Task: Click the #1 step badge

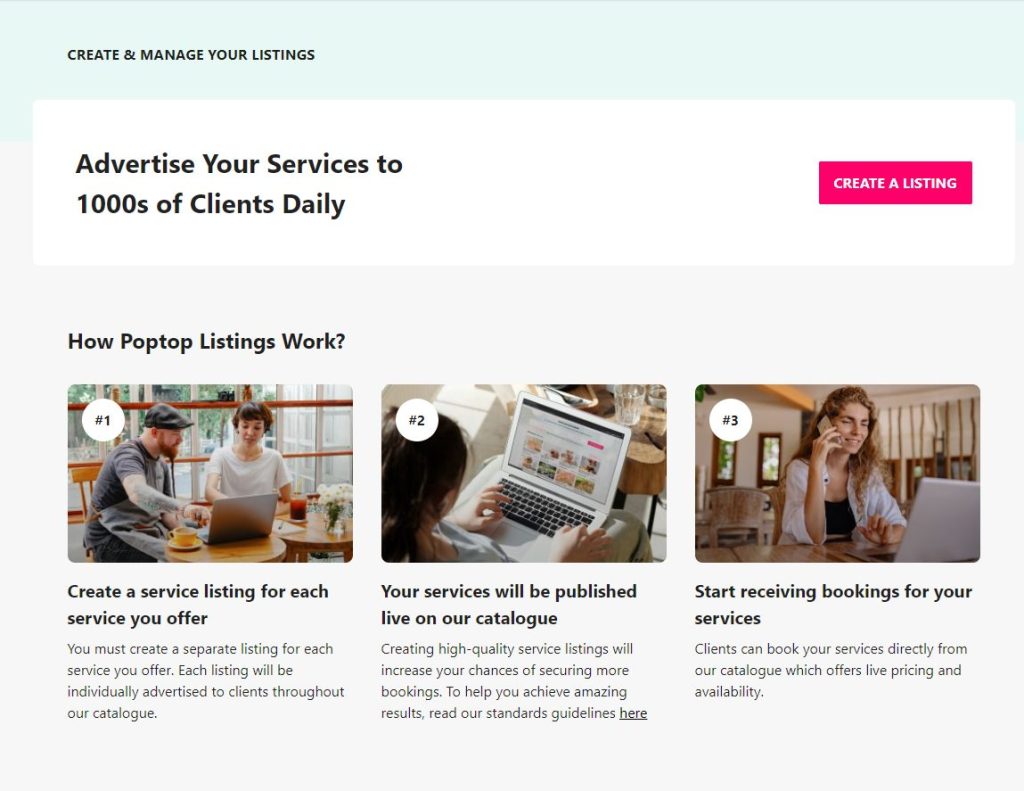Action: (x=103, y=420)
